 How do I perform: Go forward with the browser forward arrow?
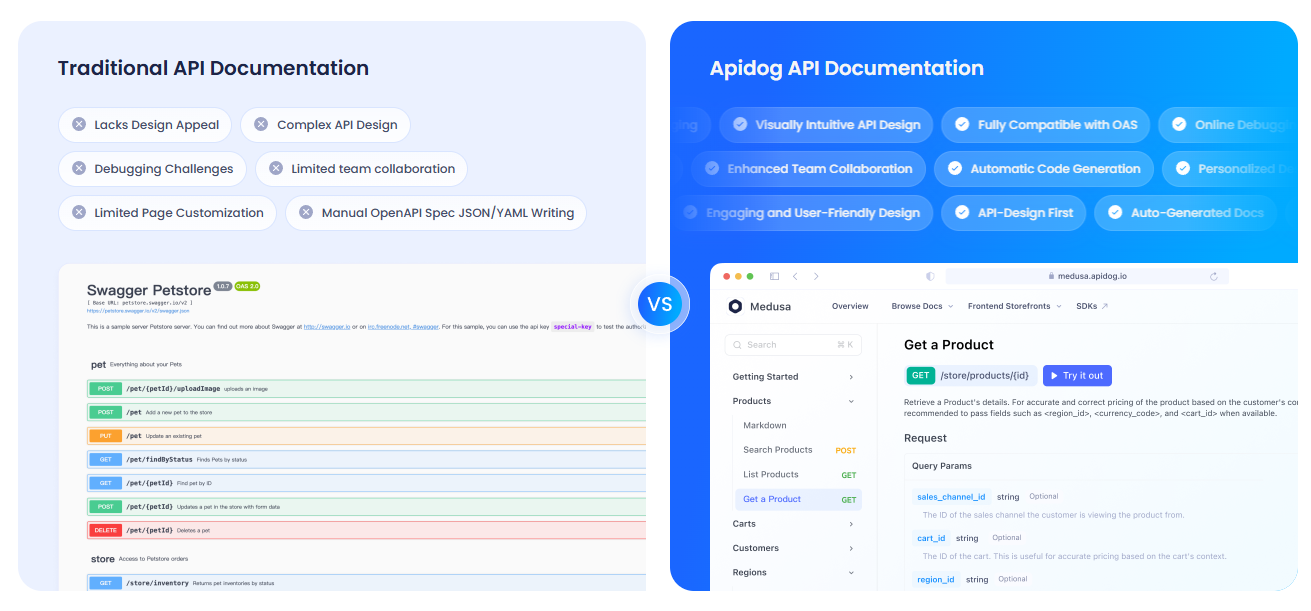(816, 276)
